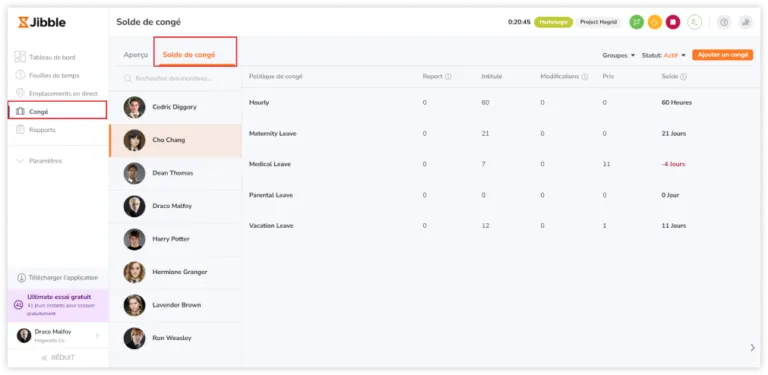Image resolution: width=768 pixels, height=375 pixels.
Task: Click the red stop timer button
Action: coord(673,22)
